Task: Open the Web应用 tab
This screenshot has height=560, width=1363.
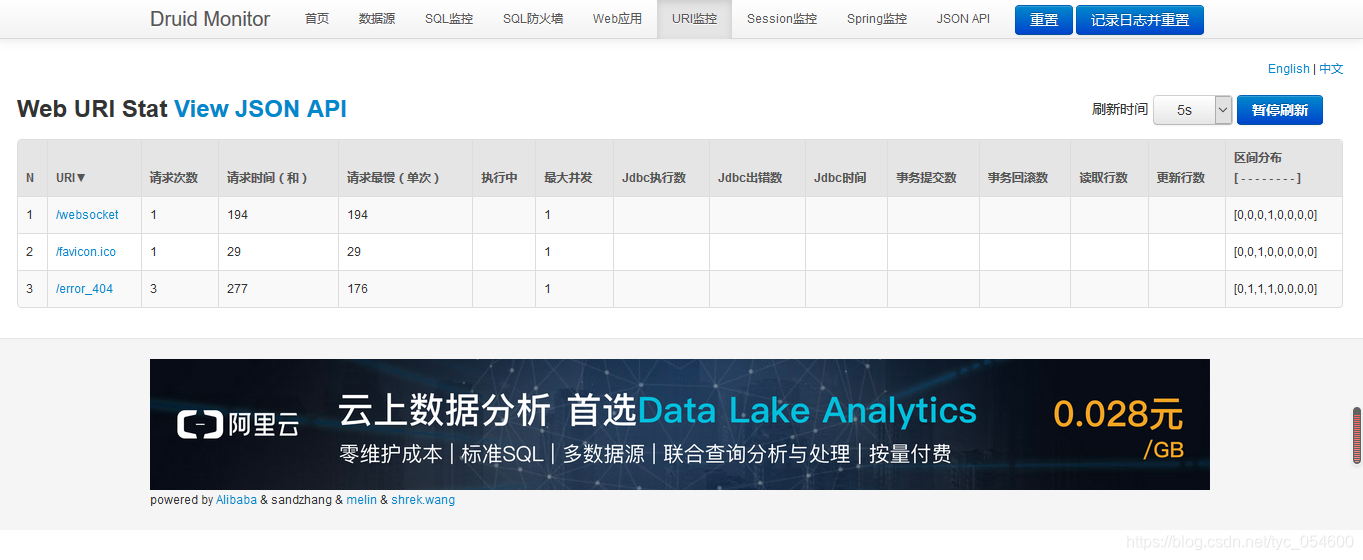Action: (617, 19)
